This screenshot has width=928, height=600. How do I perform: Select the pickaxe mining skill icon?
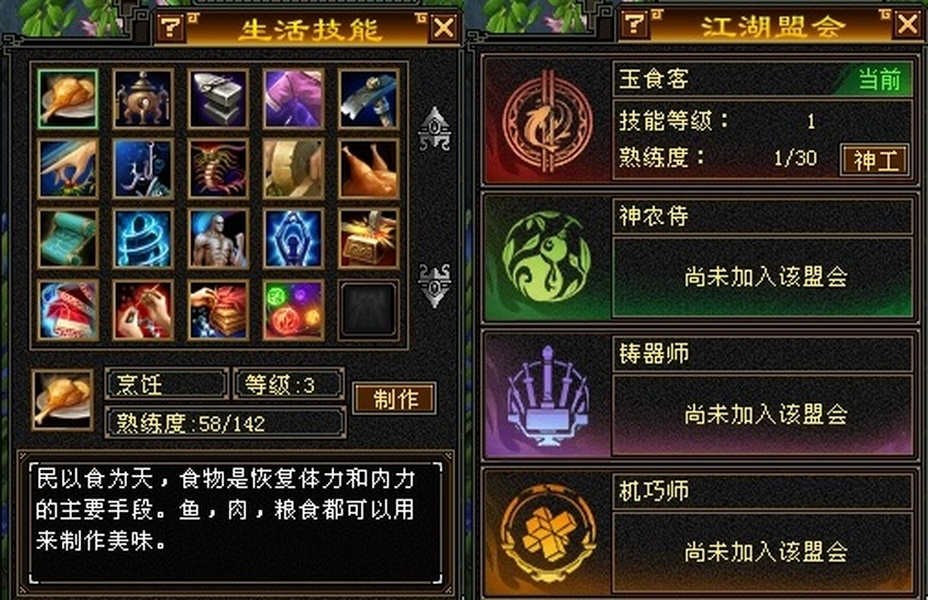369,99
